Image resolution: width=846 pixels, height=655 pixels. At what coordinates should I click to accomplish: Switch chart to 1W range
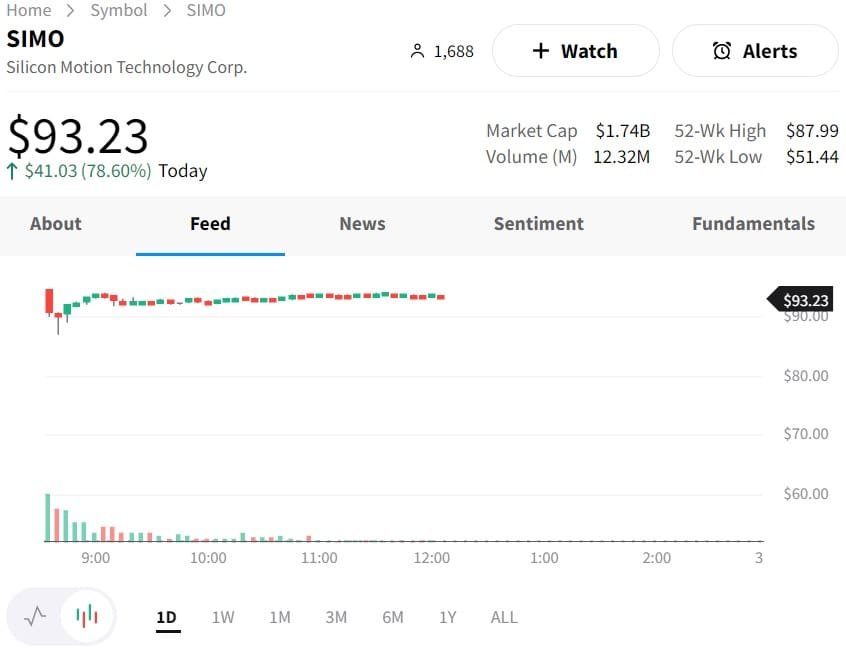pos(223,617)
